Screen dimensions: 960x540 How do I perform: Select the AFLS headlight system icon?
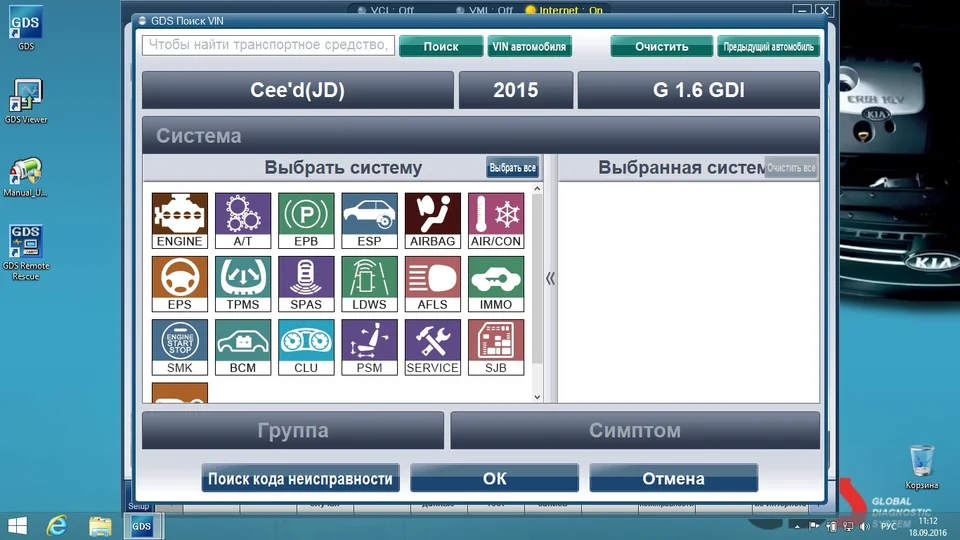pos(432,283)
